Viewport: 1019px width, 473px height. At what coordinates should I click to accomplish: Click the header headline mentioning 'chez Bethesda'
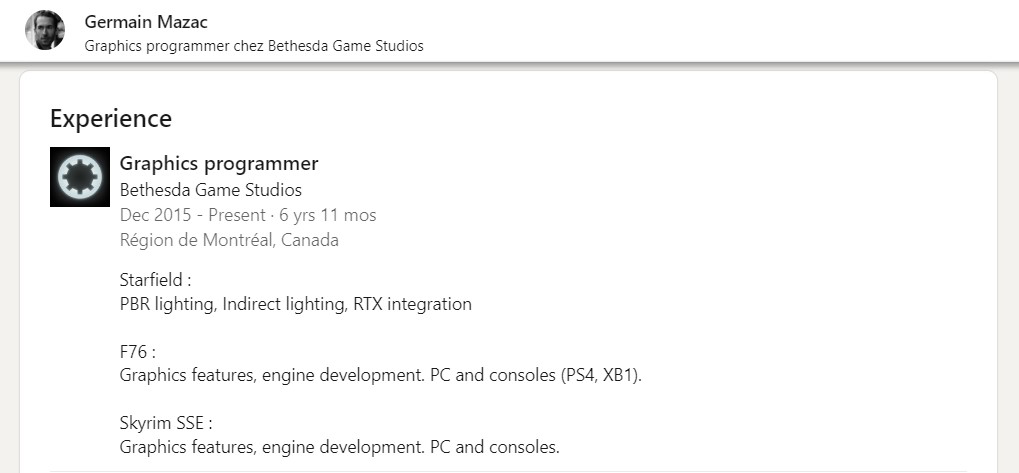254,46
